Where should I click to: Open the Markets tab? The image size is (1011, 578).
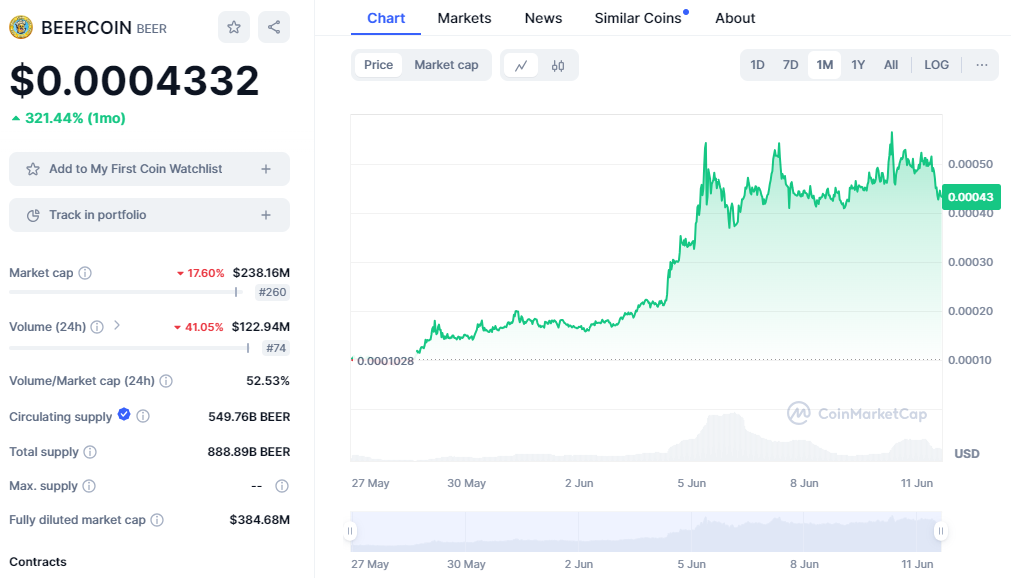pyautogui.click(x=464, y=18)
